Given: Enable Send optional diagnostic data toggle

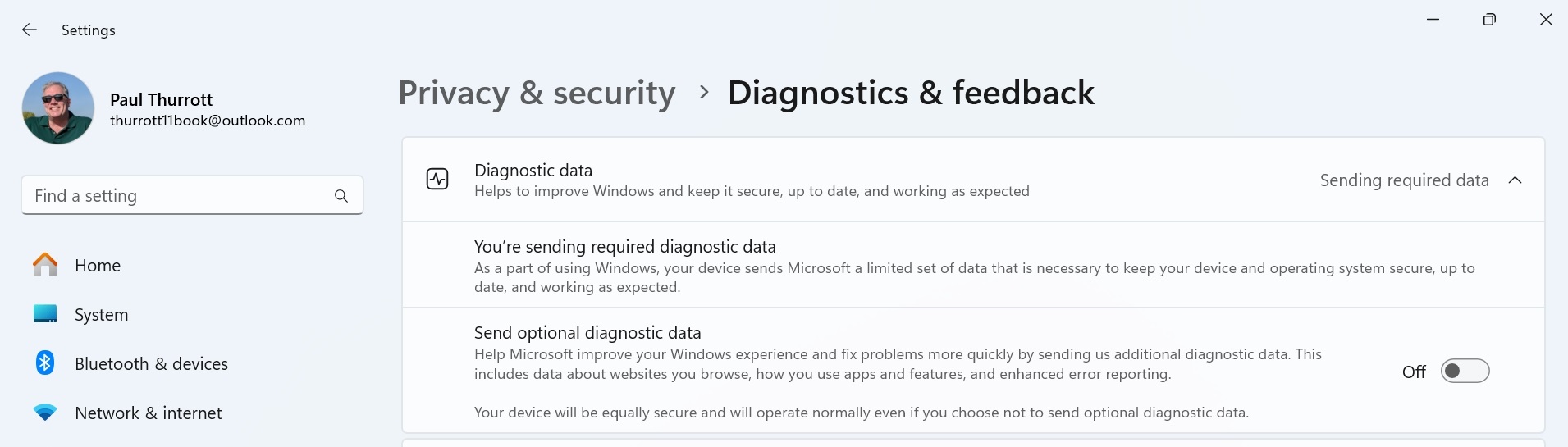Looking at the screenshot, I should point(1465,372).
